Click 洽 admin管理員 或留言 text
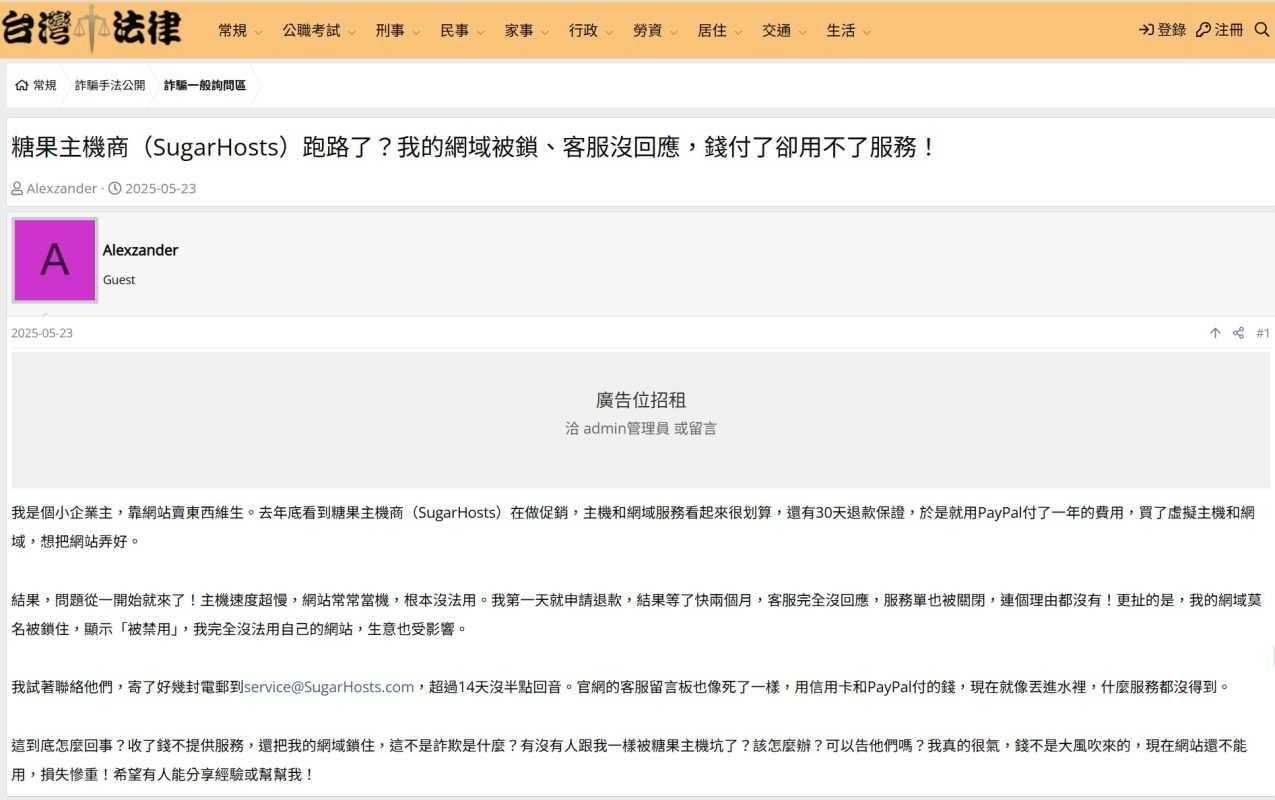Image resolution: width=1275 pixels, height=800 pixels. [641, 428]
